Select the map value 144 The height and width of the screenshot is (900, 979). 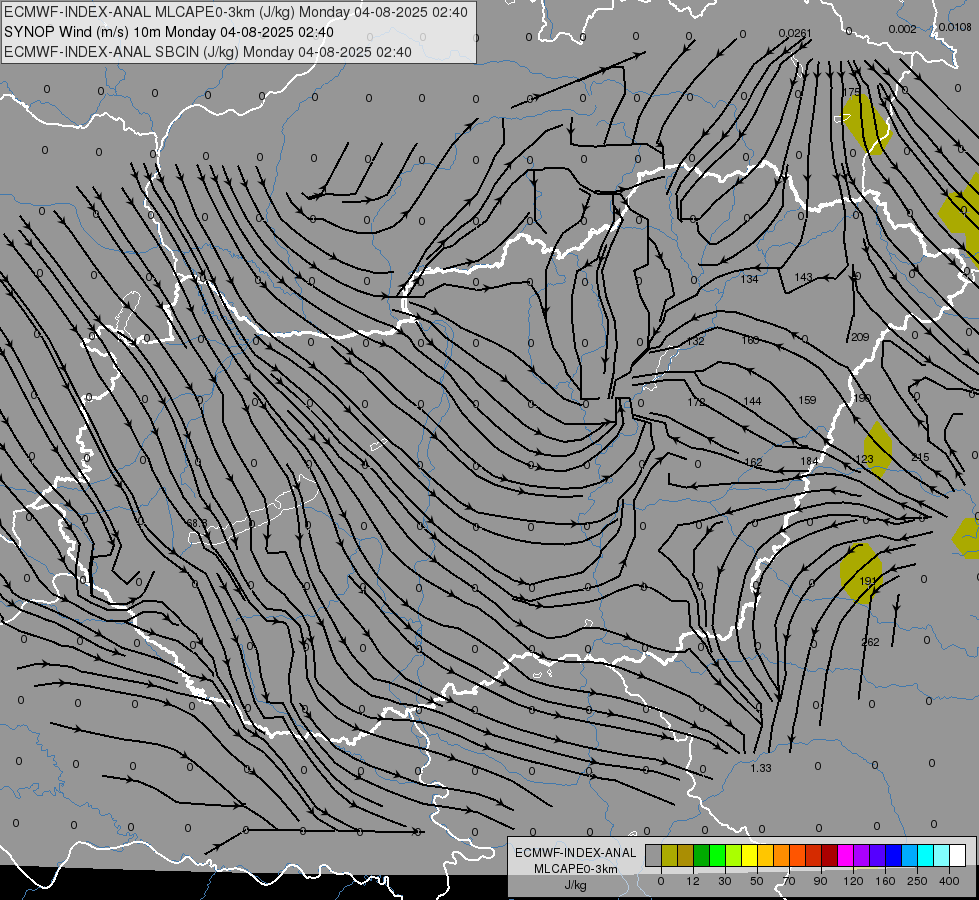pos(752,401)
